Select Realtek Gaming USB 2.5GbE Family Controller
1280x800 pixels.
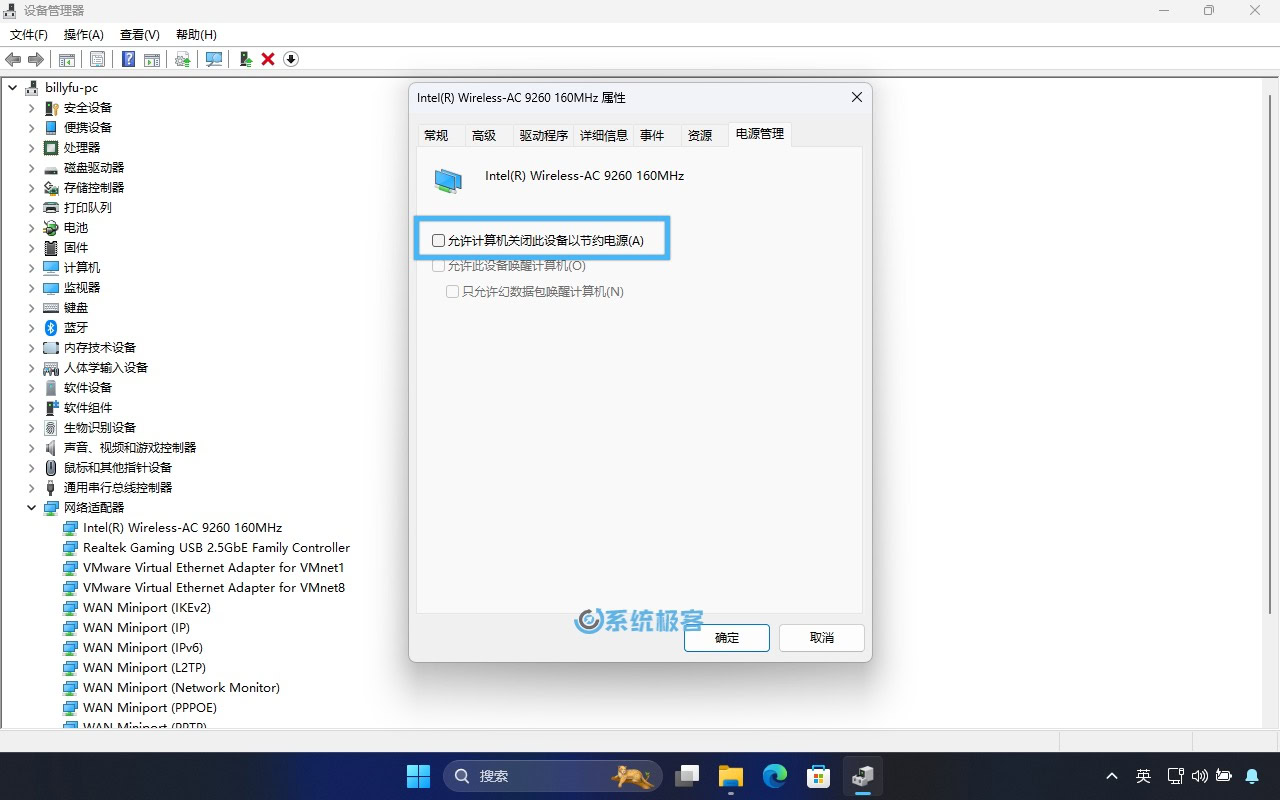point(216,547)
